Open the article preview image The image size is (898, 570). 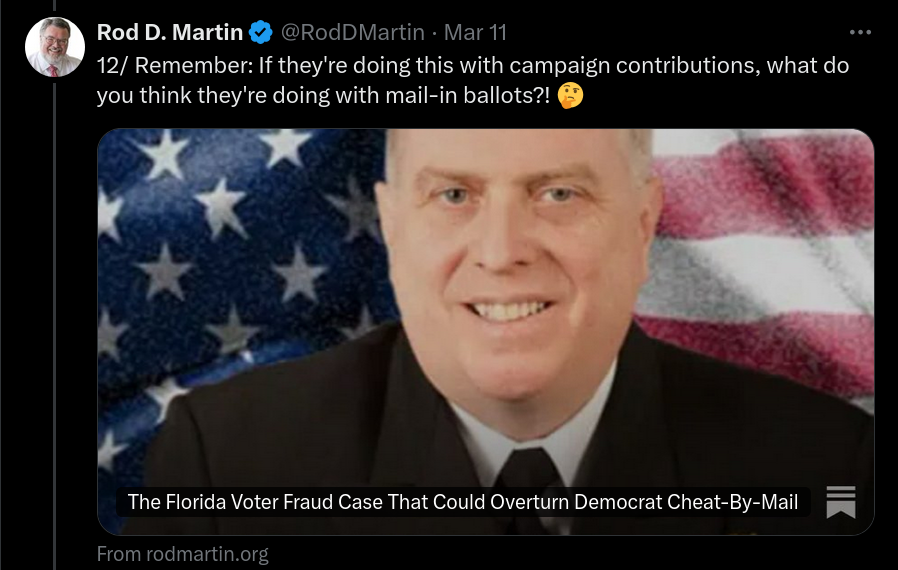[486, 332]
